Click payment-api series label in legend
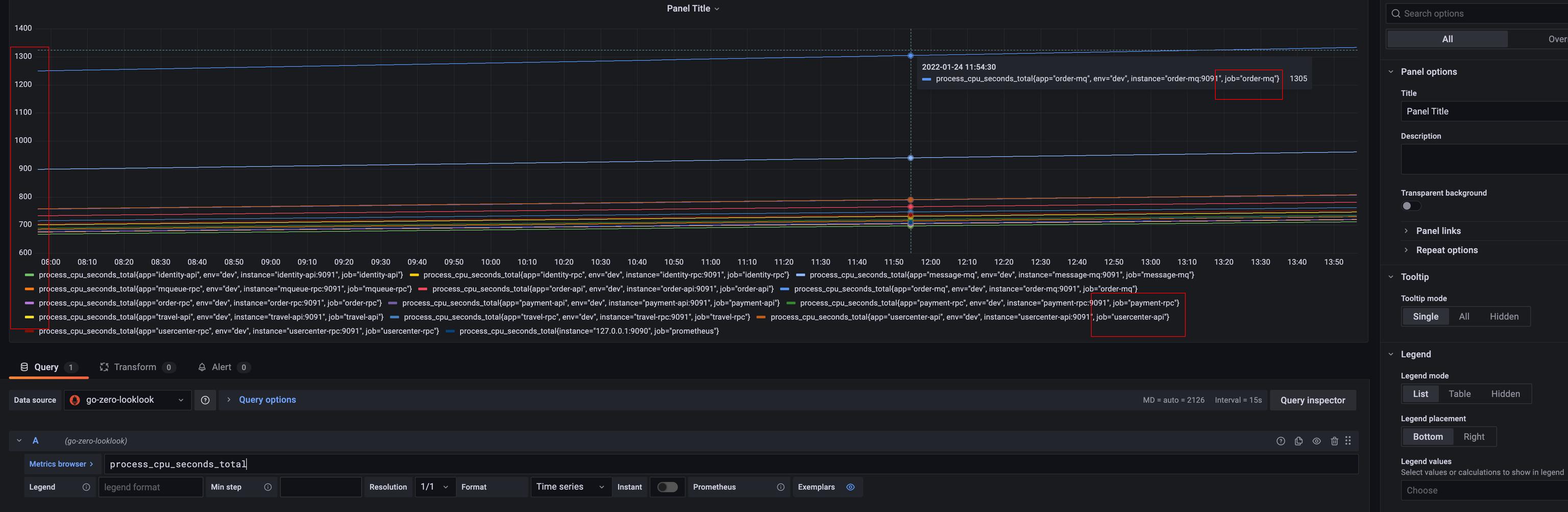The width and height of the screenshot is (1568, 512). (591, 303)
